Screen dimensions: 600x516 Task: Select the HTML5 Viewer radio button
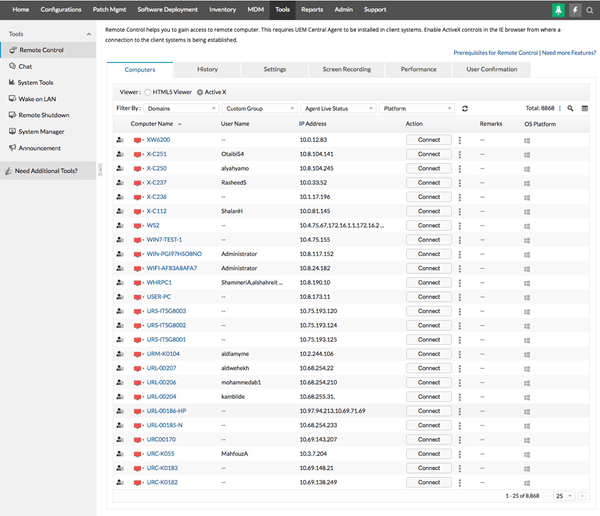[x=149, y=91]
